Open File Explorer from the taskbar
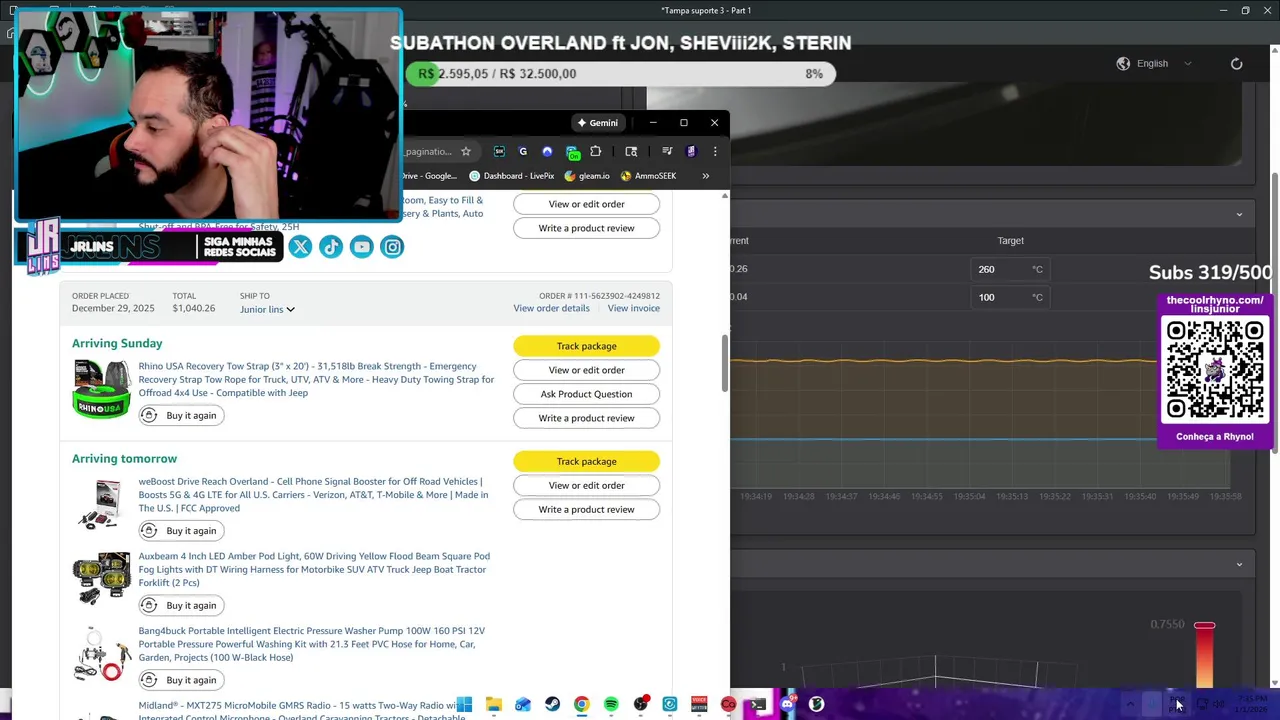The width and height of the screenshot is (1280, 720). [493, 705]
